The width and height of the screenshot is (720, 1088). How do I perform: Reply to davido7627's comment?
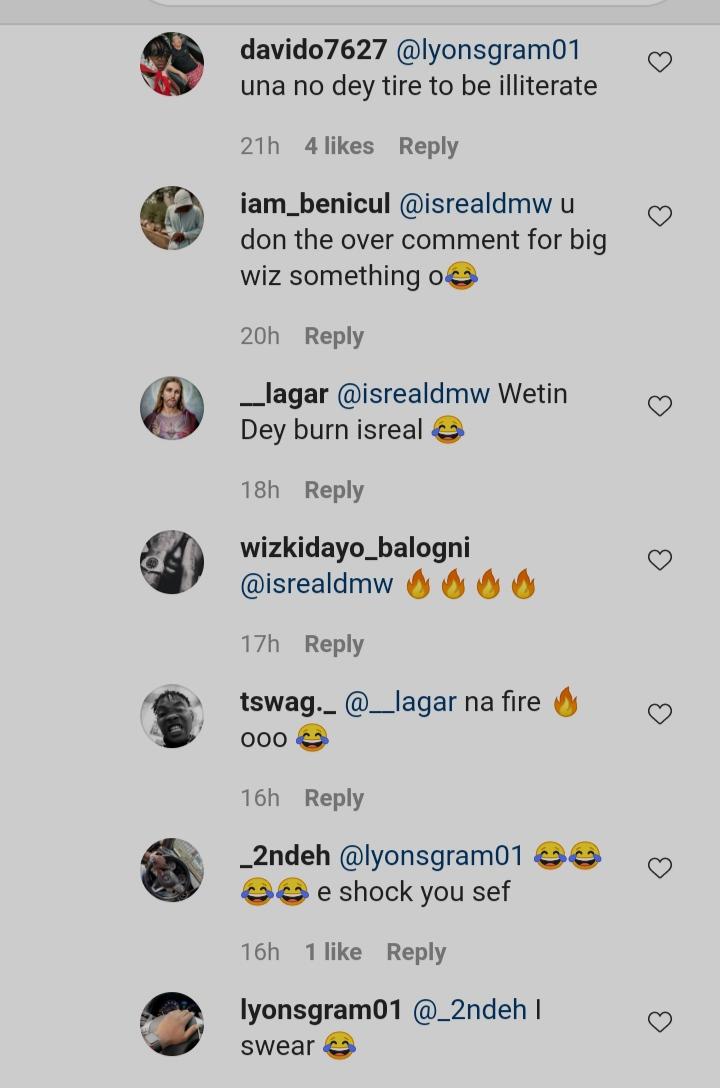428,146
